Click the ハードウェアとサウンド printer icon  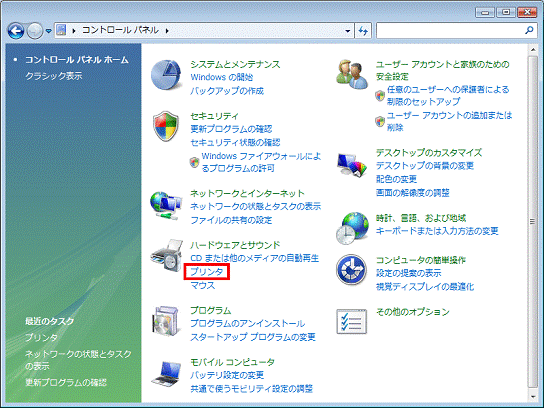pos(167,256)
